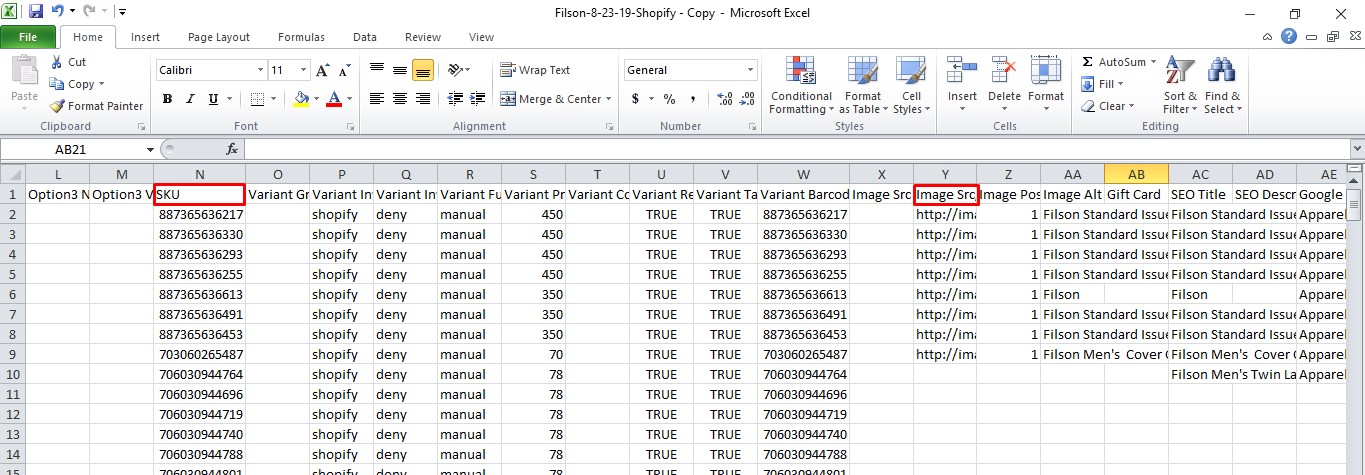The width and height of the screenshot is (1365, 475).
Task: Click the Excel Help question mark icon
Action: (x=1289, y=37)
